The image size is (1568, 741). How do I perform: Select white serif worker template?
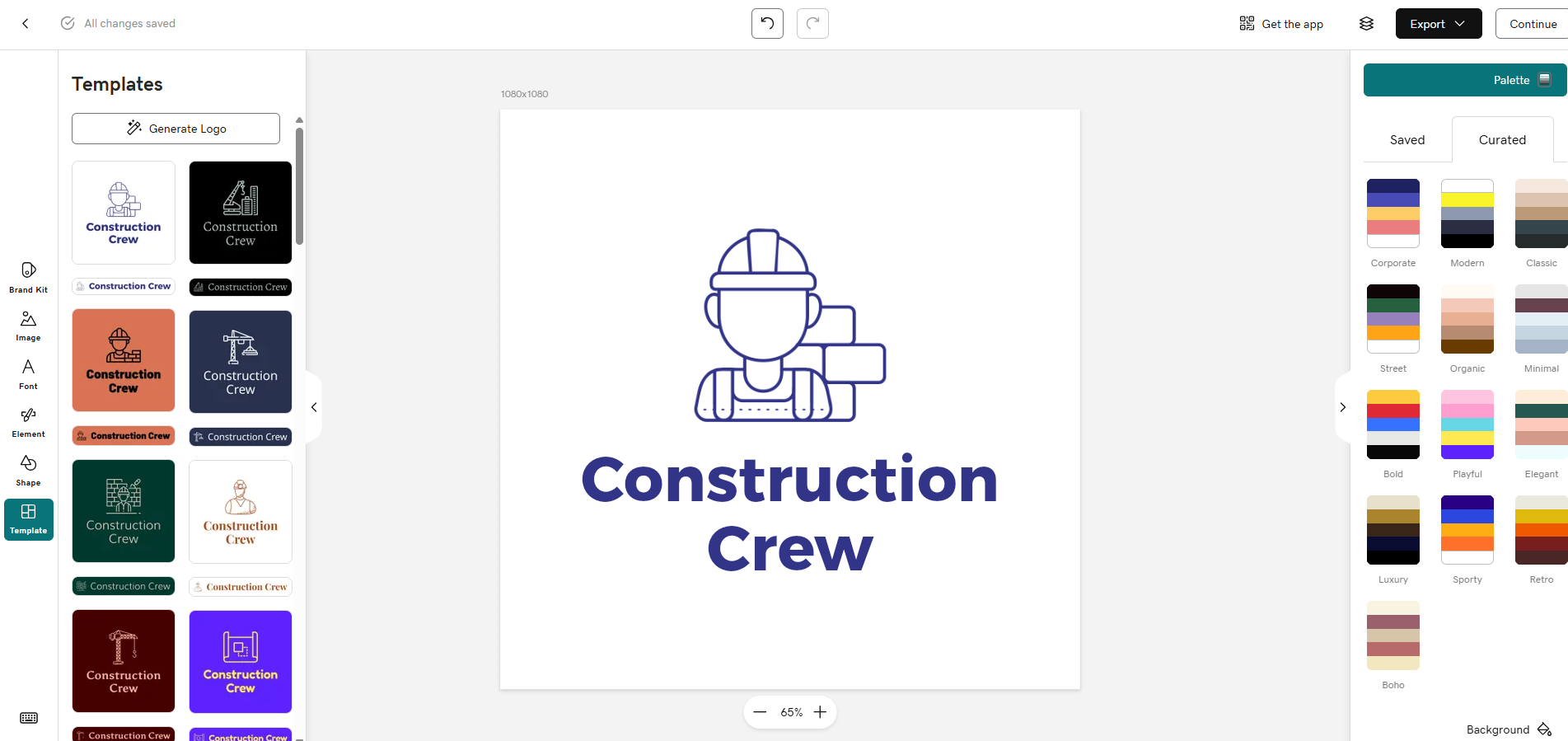coord(241,512)
